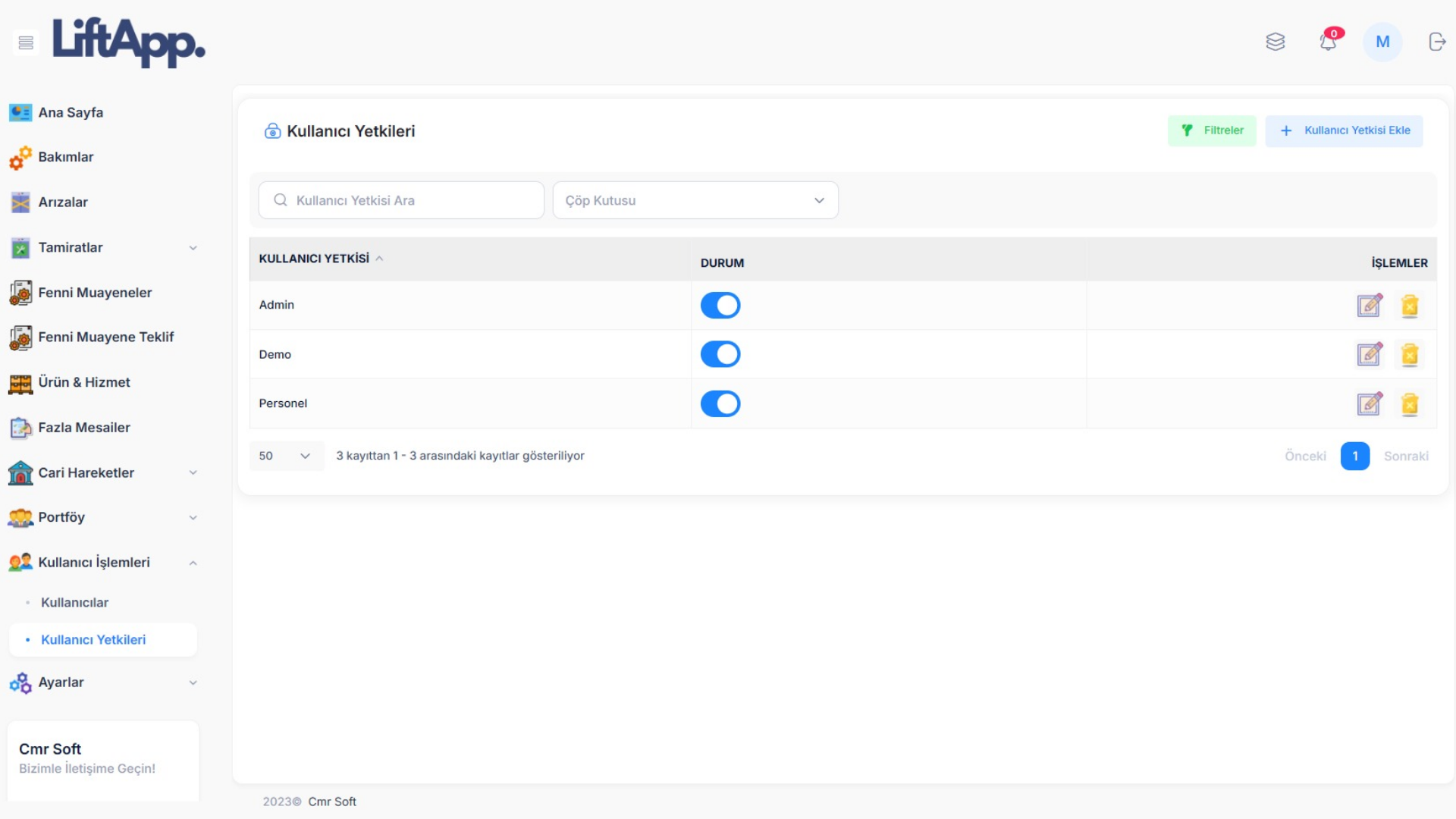Viewport: 1456px width, 819px height.
Task: Go to Fenni Muayeneler in sidebar
Action: 95,293
